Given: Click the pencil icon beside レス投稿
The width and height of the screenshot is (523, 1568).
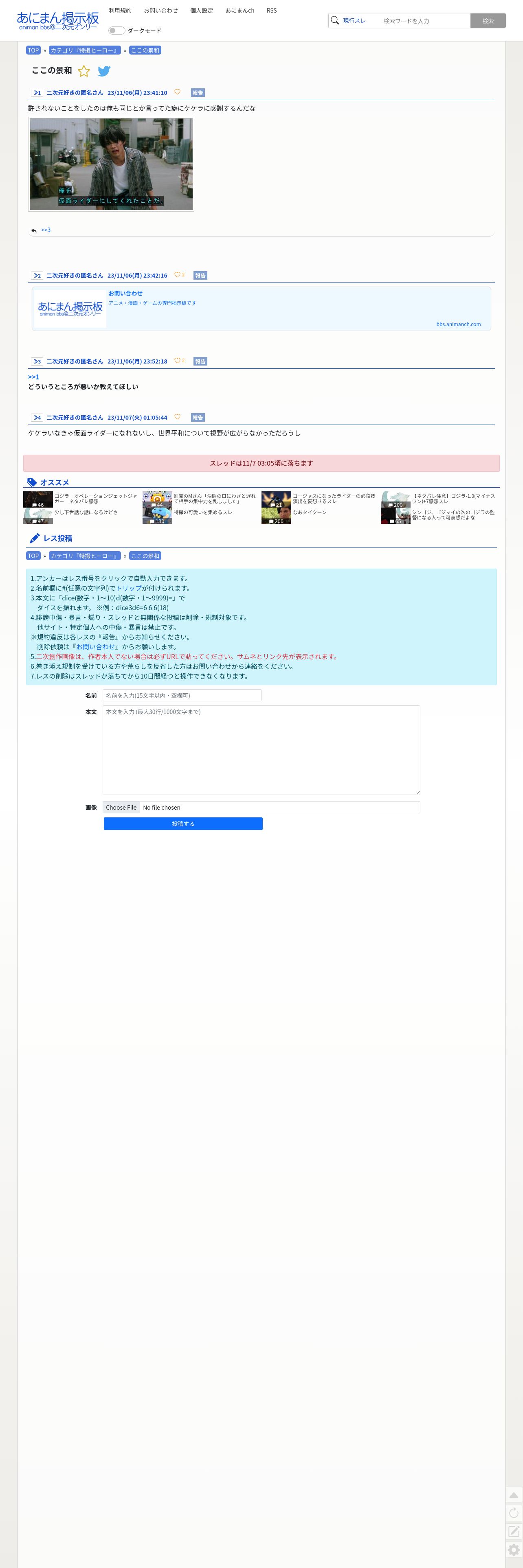Looking at the screenshot, I should coord(35,538).
